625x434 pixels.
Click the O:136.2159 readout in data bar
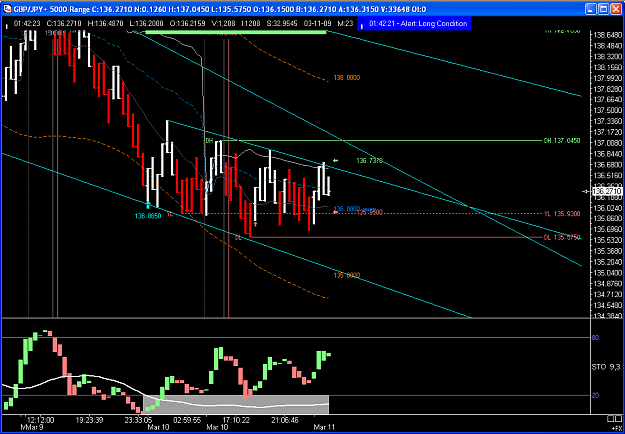tap(186, 24)
